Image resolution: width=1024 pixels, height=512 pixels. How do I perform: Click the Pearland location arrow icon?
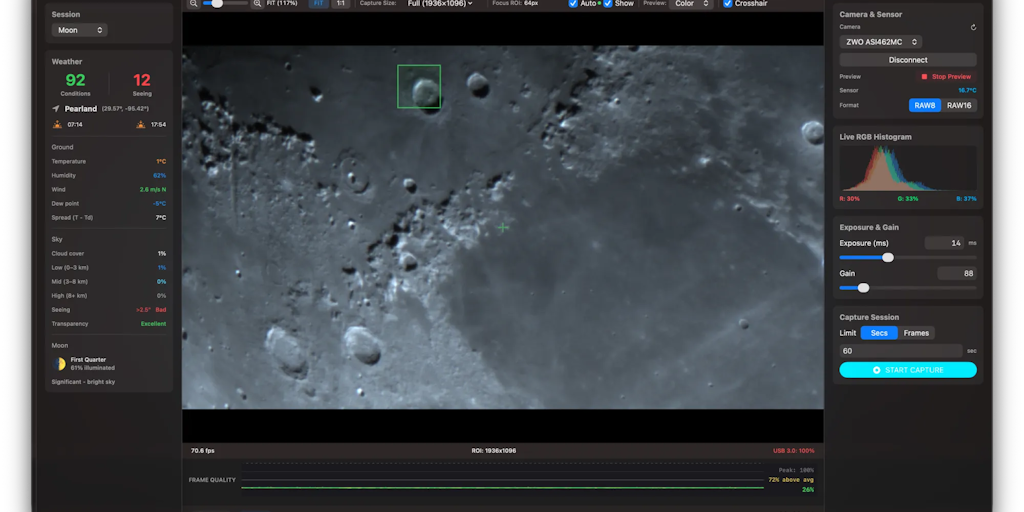pyautogui.click(x=56, y=109)
